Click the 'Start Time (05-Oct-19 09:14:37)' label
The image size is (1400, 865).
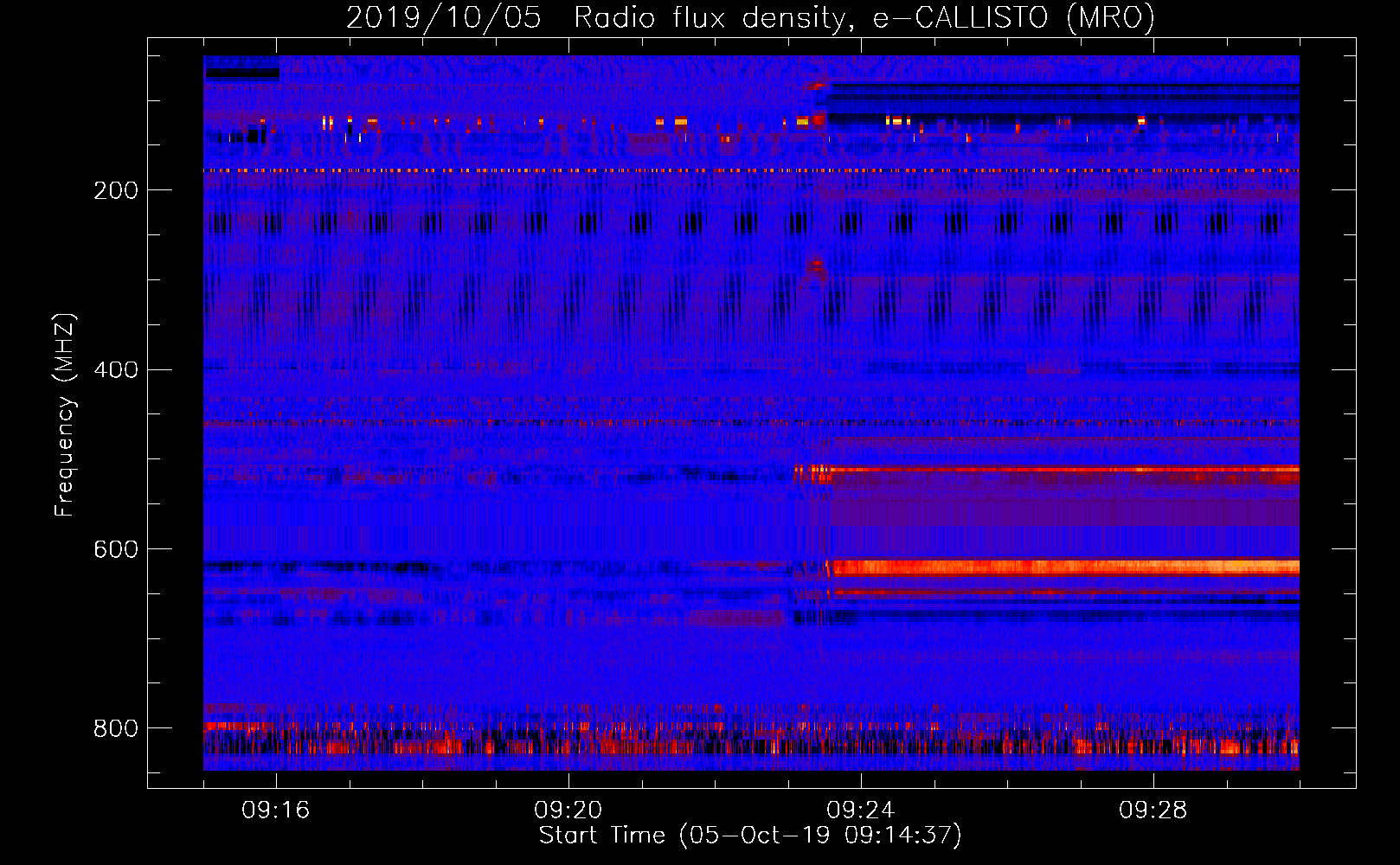[x=750, y=836]
